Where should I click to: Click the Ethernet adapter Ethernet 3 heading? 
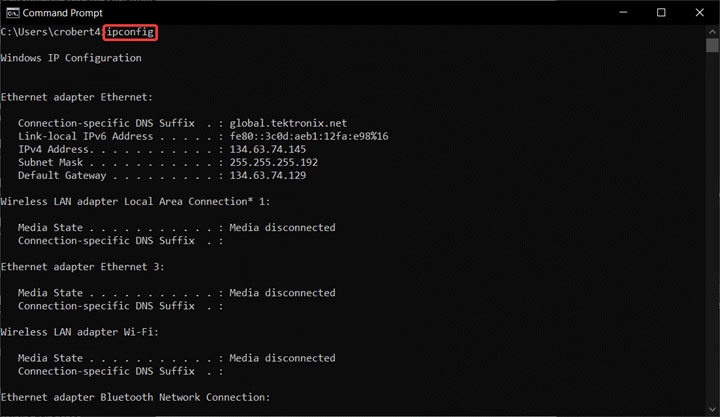[x=83, y=267]
